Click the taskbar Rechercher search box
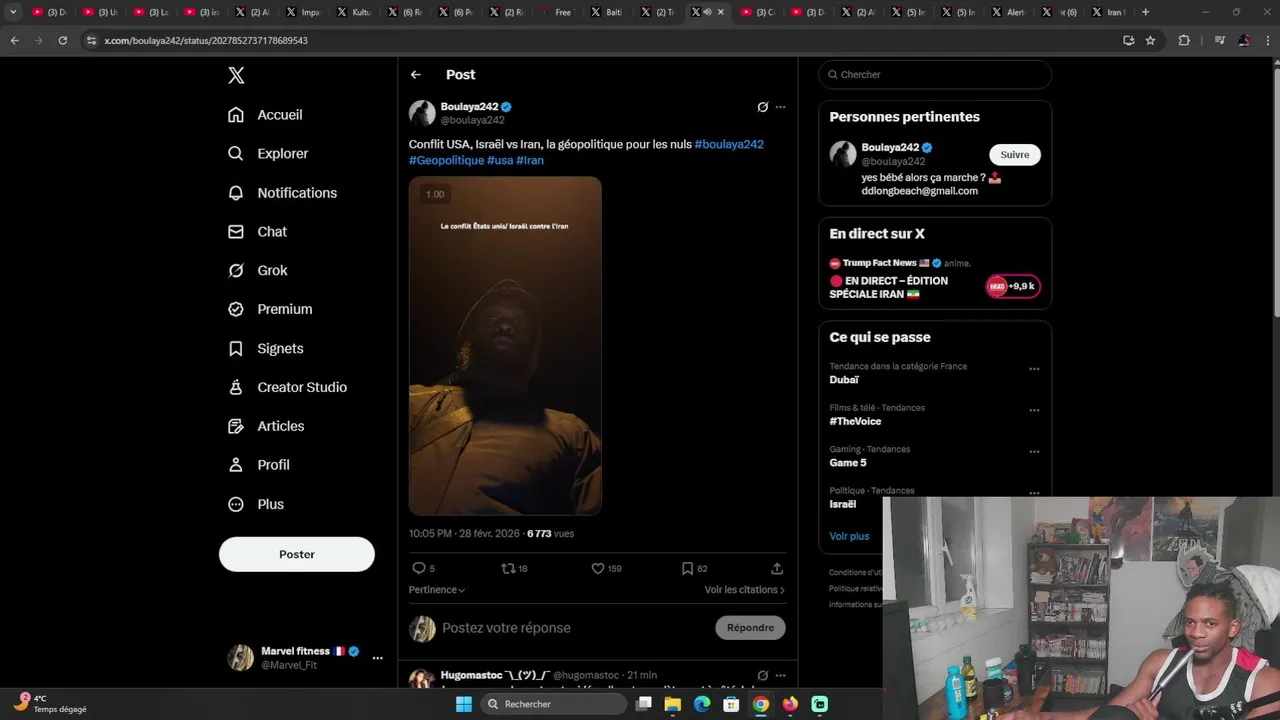The height and width of the screenshot is (720, 1280). 552,704
